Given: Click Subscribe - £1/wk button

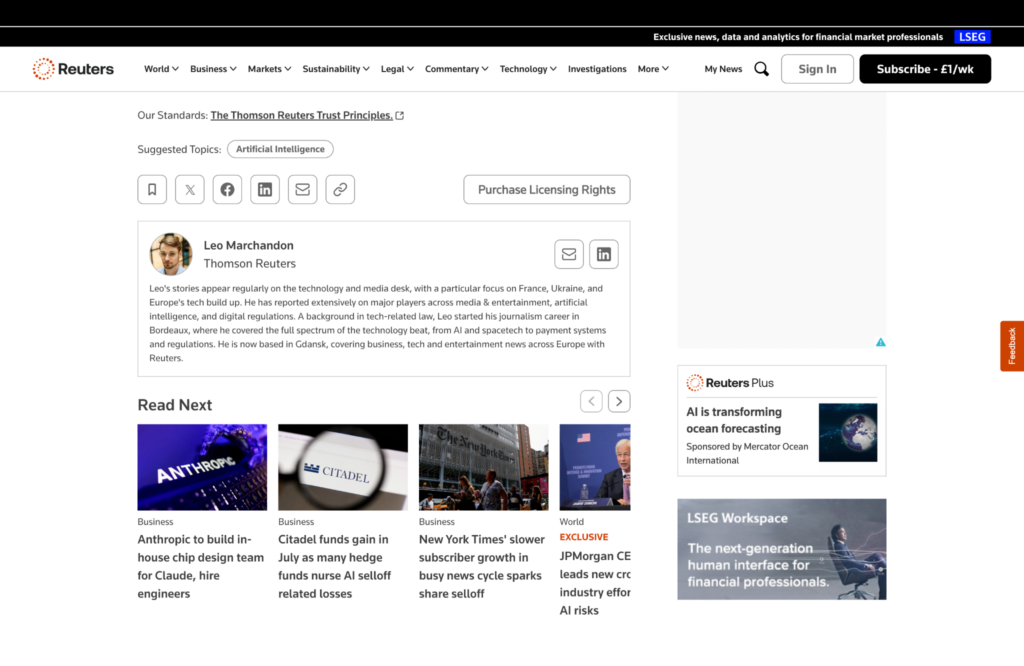Looking at the screenshot, I should click(x=925, y=69).
